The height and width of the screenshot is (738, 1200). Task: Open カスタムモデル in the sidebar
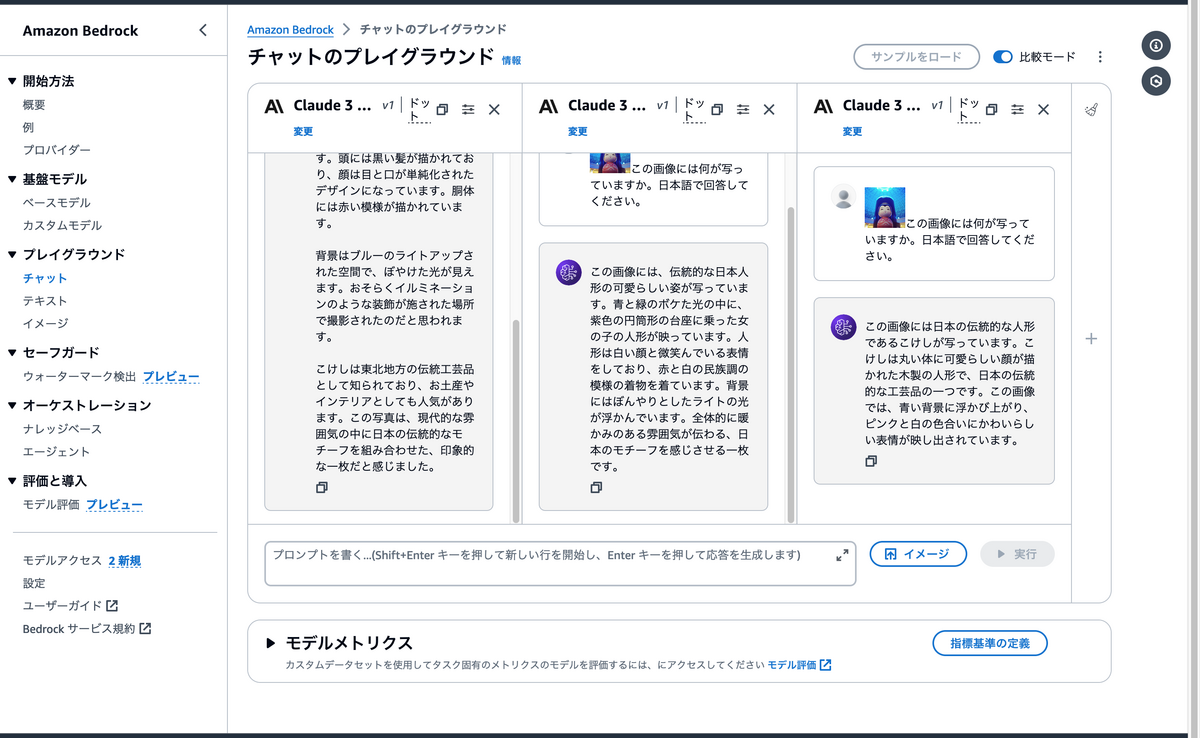62,226
